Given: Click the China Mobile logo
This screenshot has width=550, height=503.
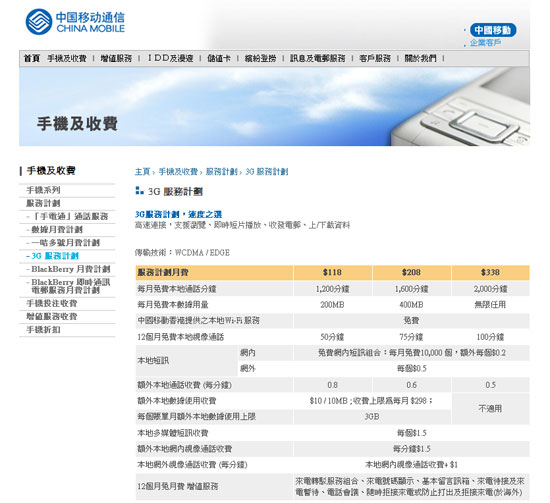Looking at the screenshot, I should (x=75, y=22).
